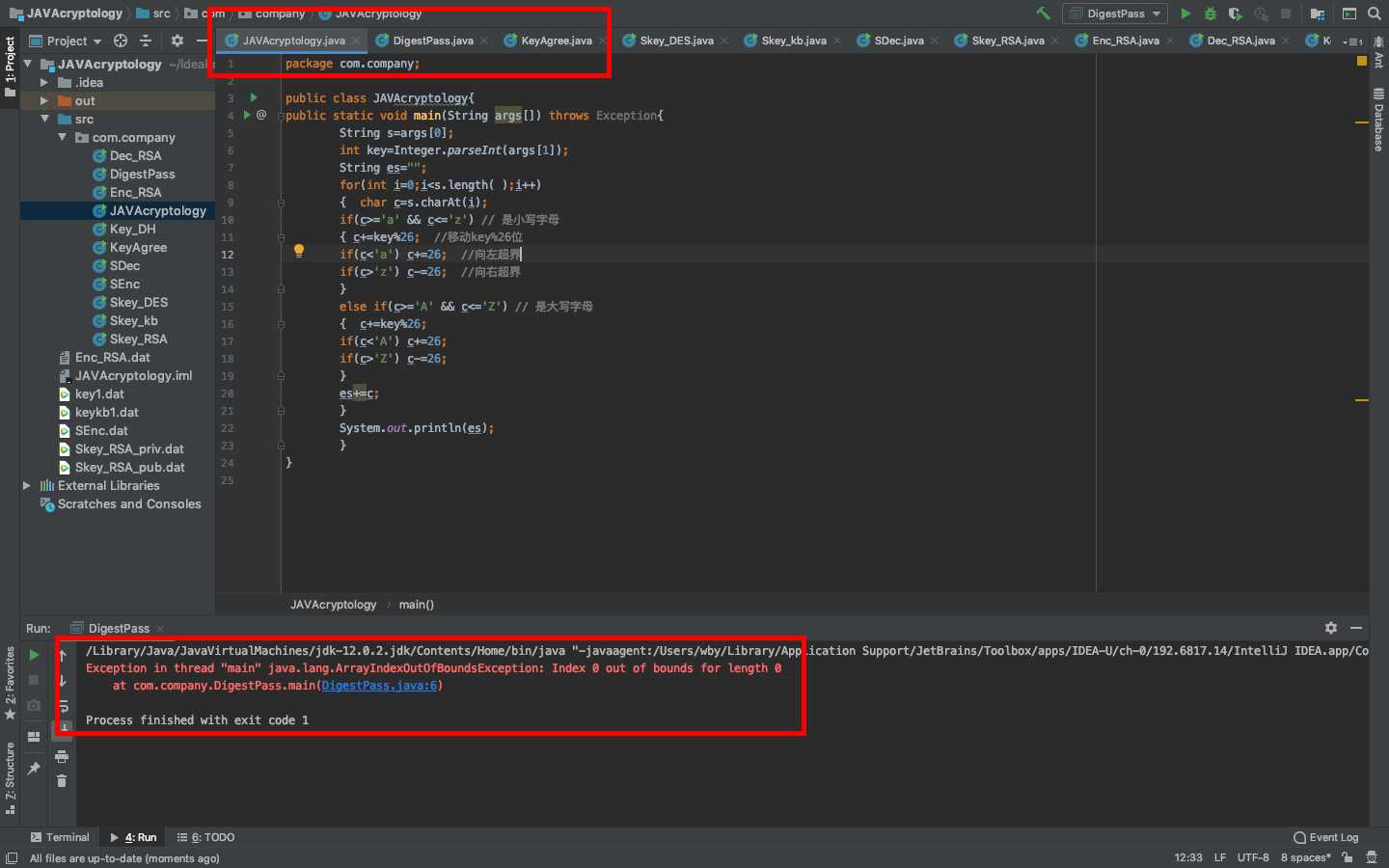Click the toolbar Stop square icon
Screen dimensions: 1389x868
click(x=1286, y=14)
